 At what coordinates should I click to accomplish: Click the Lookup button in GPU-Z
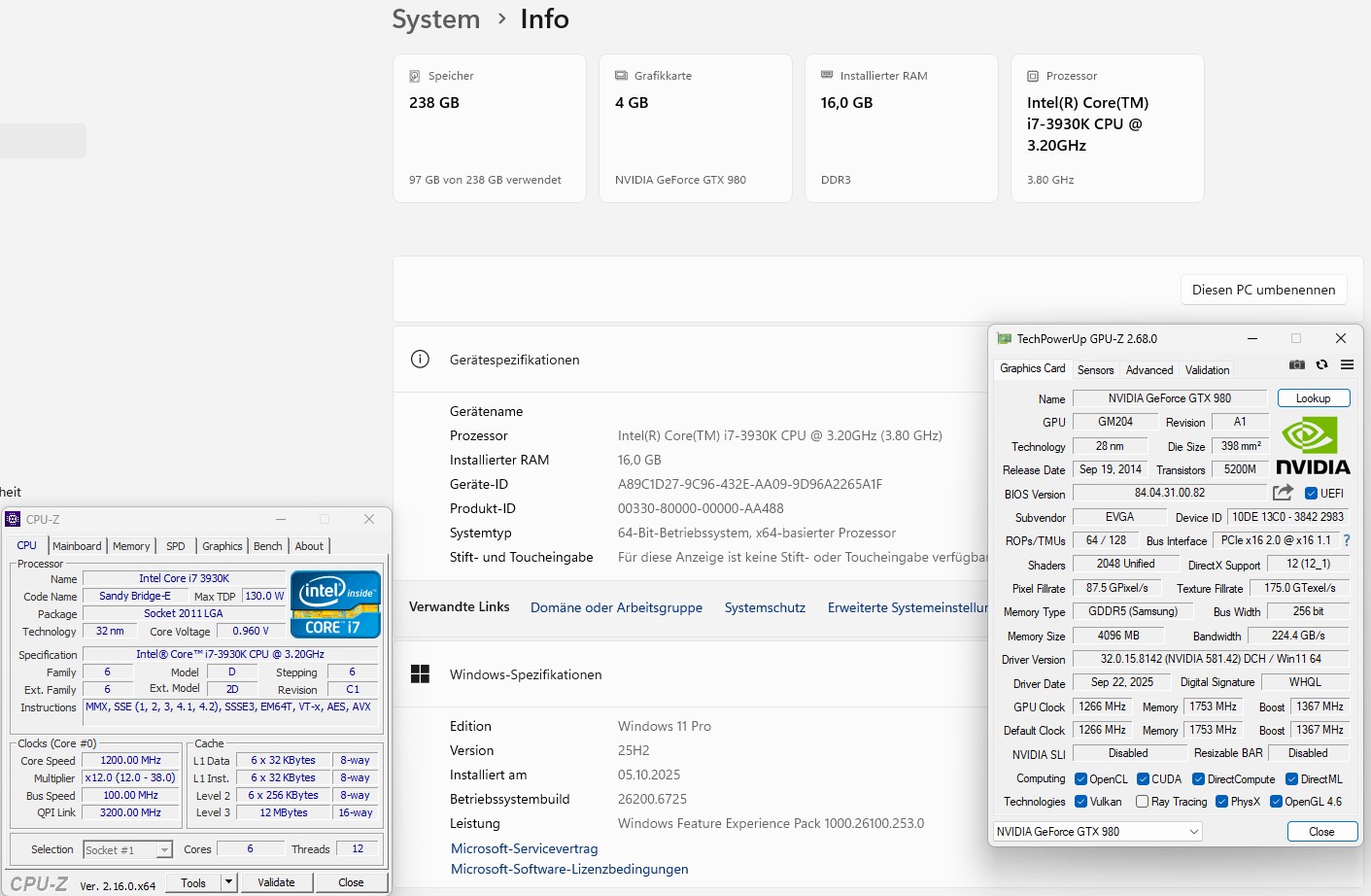[1314, 398]
